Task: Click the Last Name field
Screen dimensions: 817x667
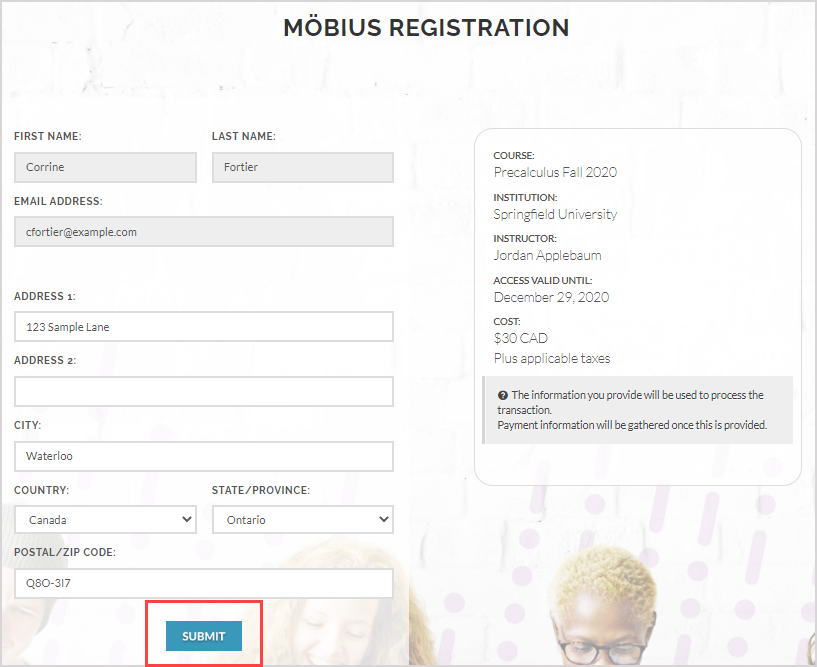Action: click(x=302, y=167)
